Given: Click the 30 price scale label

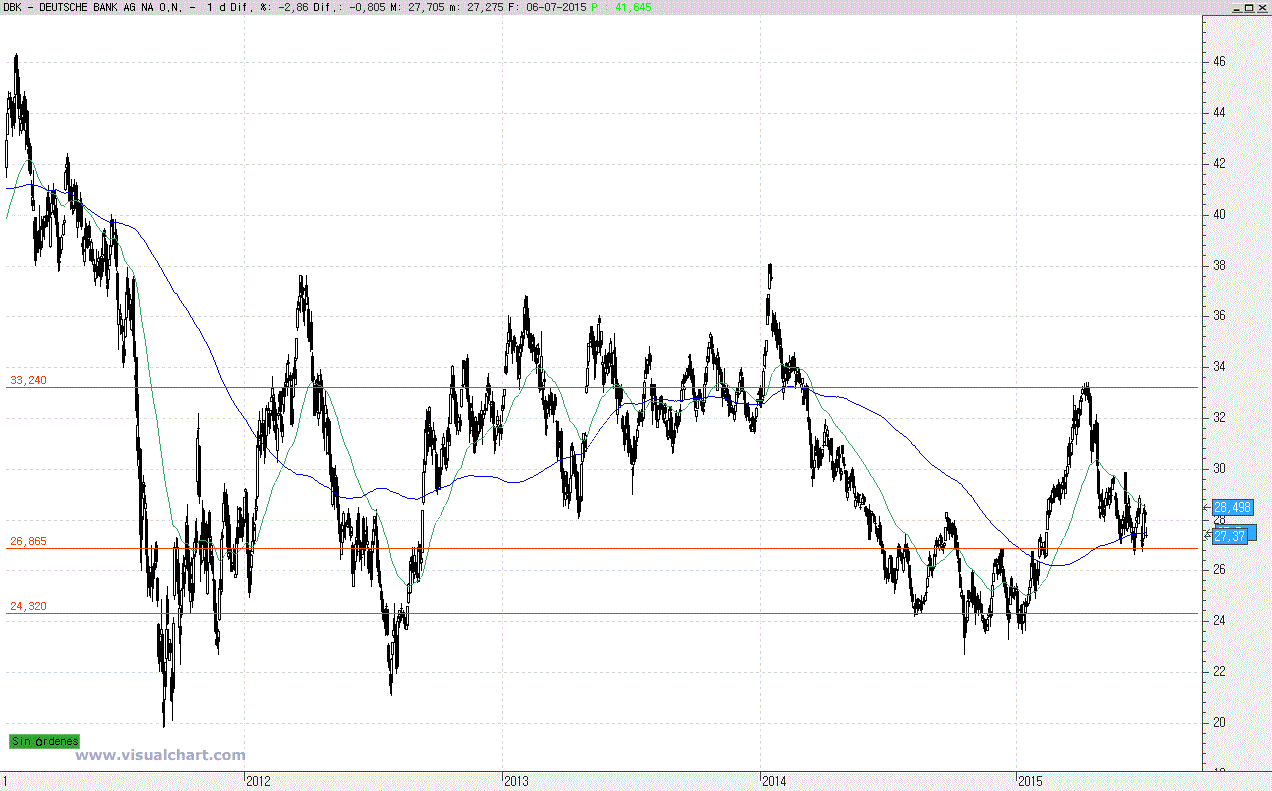Looking at the screenshot, I should (1219, 468).
